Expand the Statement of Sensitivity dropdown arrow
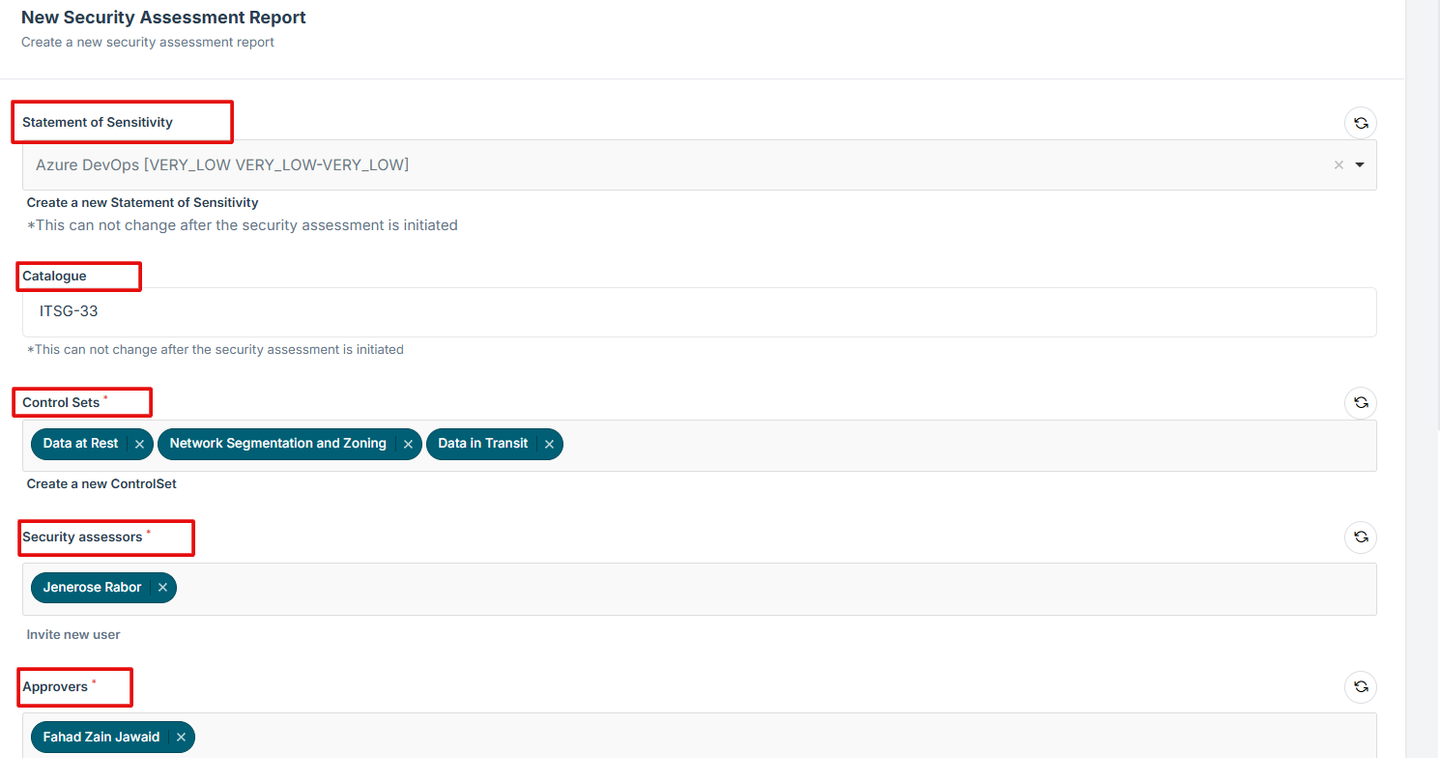The width and height of the screenshot is (1440, 758). pyautogui.click(x=1360, y=165)
